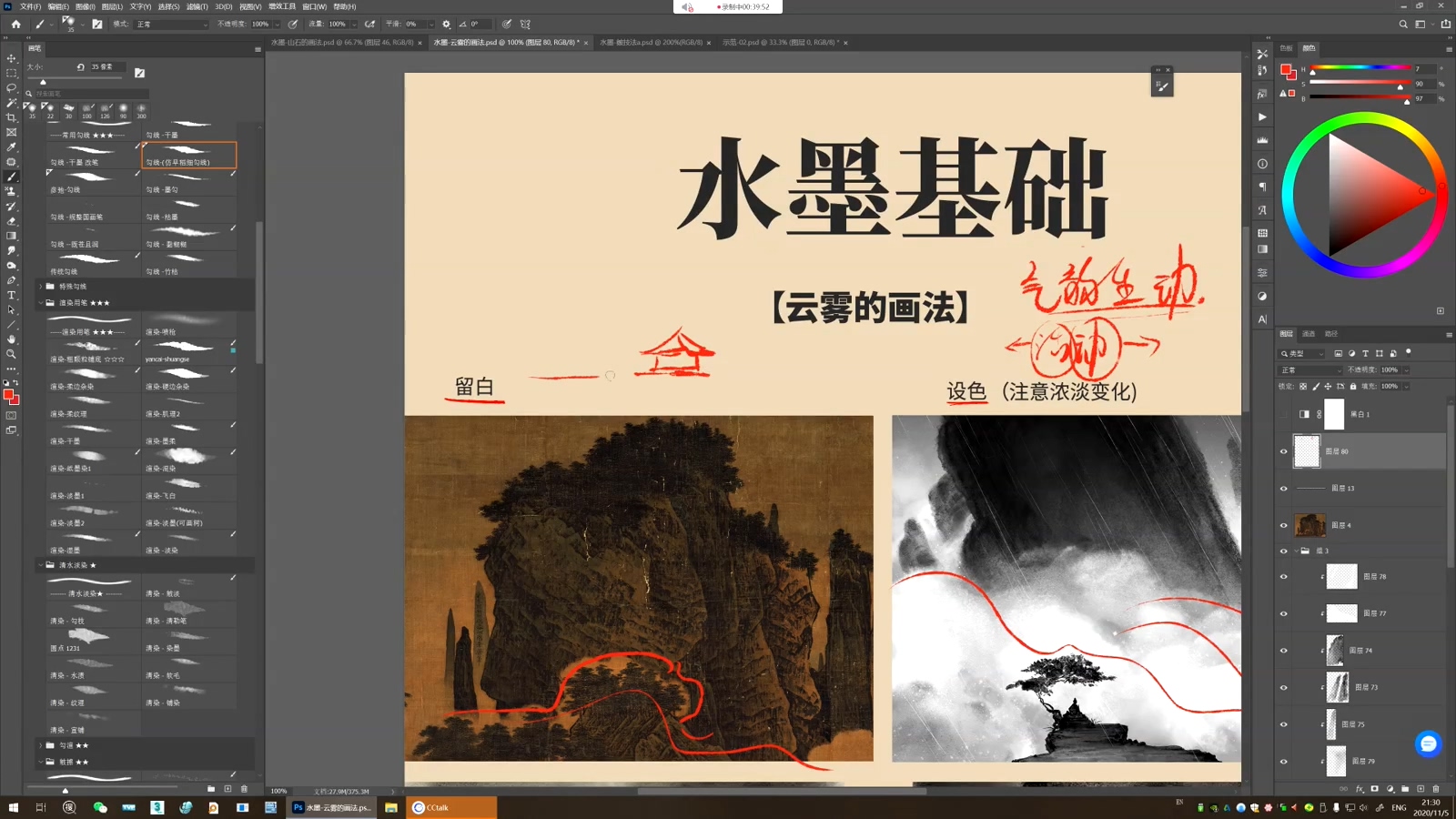Select brush 清染-水渍
Viewport: 1456px width, 819px height.
coord(94,669)
